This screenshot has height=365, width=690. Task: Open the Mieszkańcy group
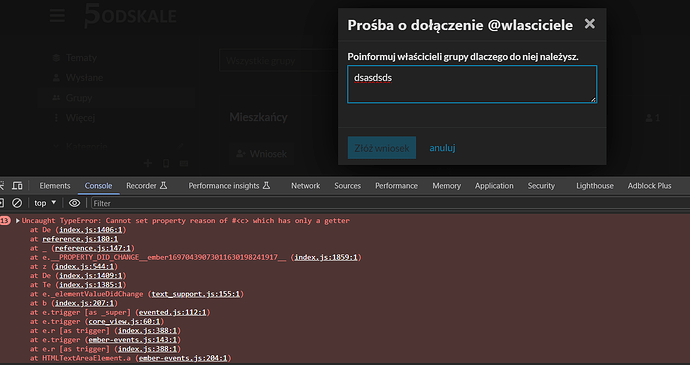[258, 117]
